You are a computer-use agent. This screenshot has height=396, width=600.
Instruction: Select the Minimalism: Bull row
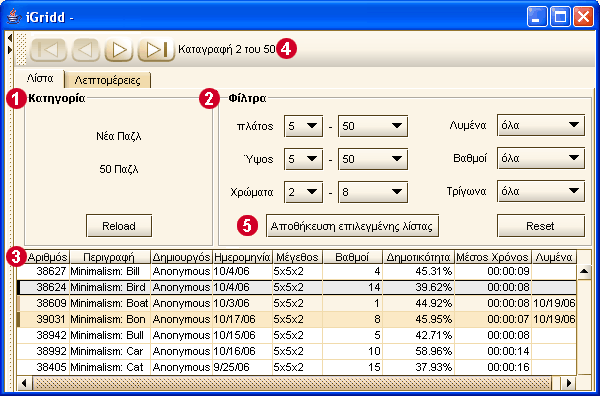pos(297,336)
